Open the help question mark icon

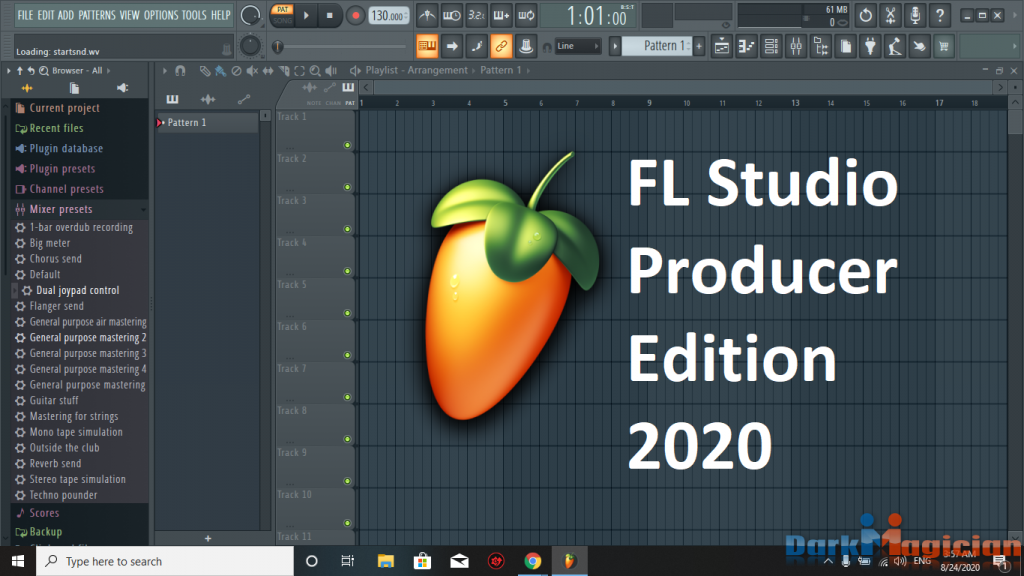click(940, 15)
